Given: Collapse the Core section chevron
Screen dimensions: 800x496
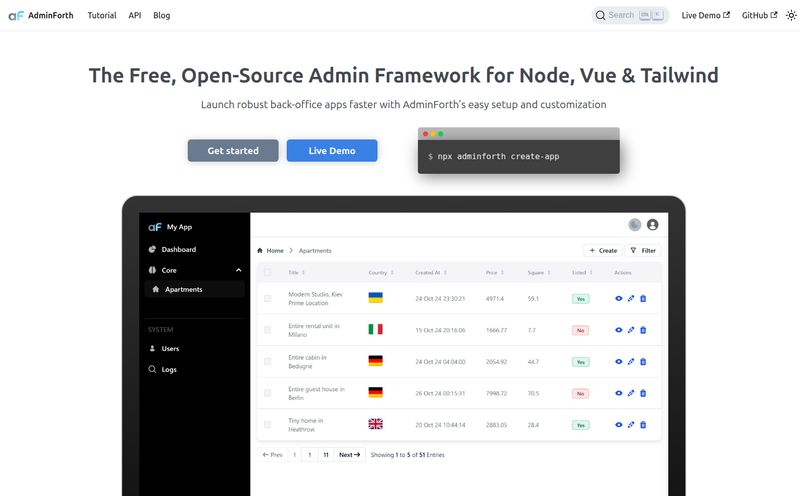Looking at the screenshot, I should [238, 270].
